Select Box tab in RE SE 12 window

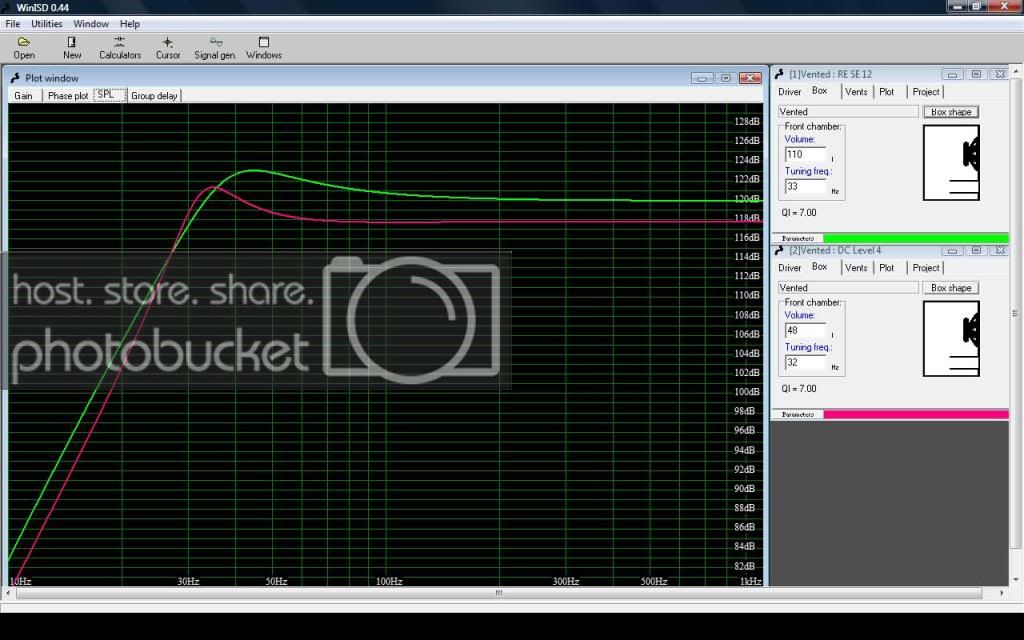(820, 91)
